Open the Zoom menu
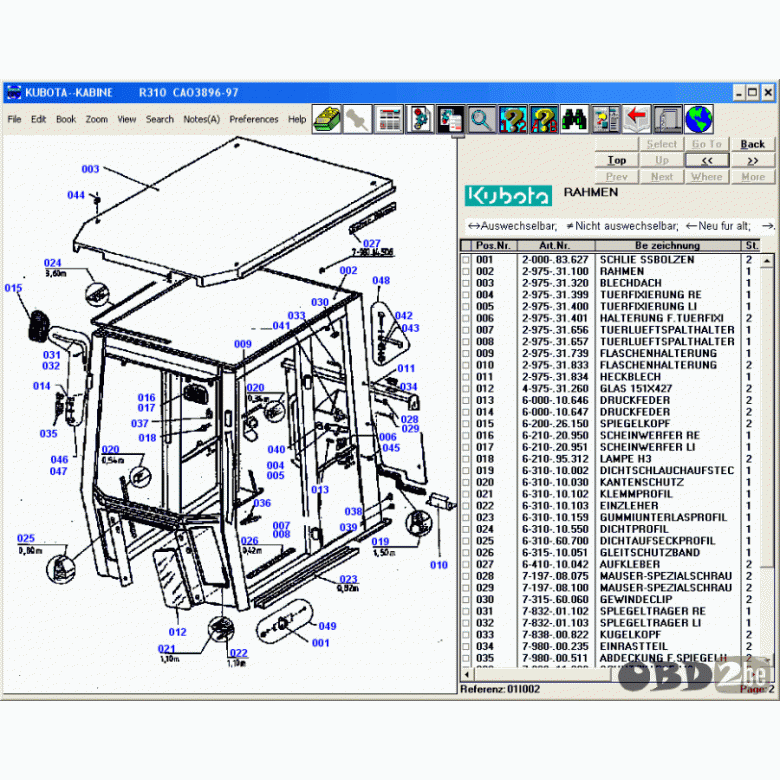The image size is (780, 780). tap(97, 119)
